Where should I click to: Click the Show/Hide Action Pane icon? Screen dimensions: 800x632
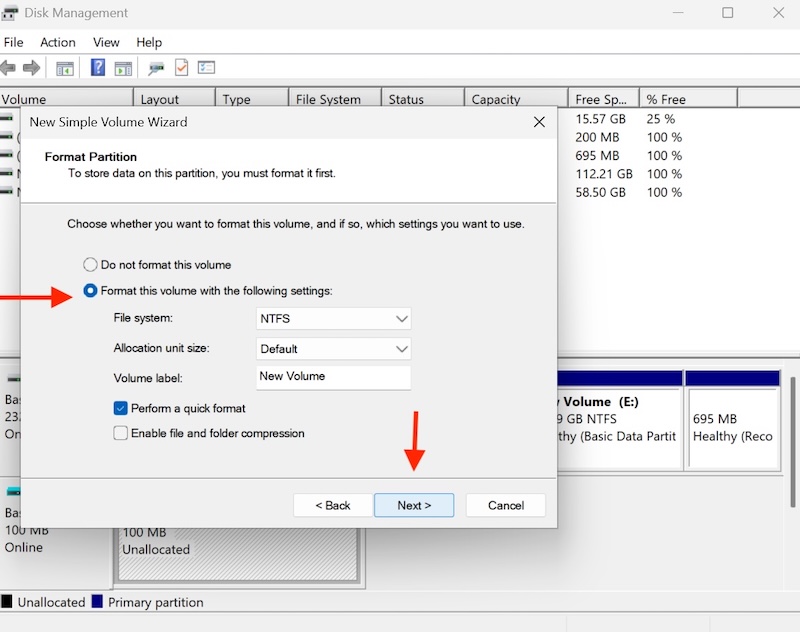123,68
